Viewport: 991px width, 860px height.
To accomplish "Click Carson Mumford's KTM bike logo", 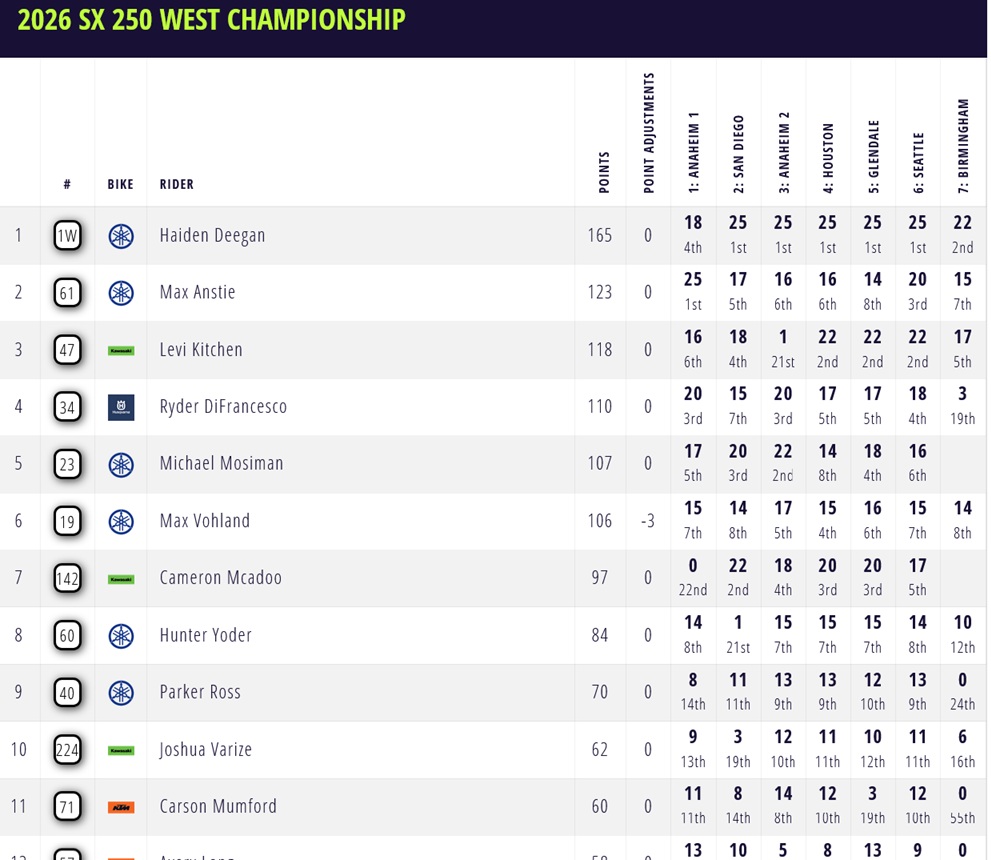I will pos(121,807).
